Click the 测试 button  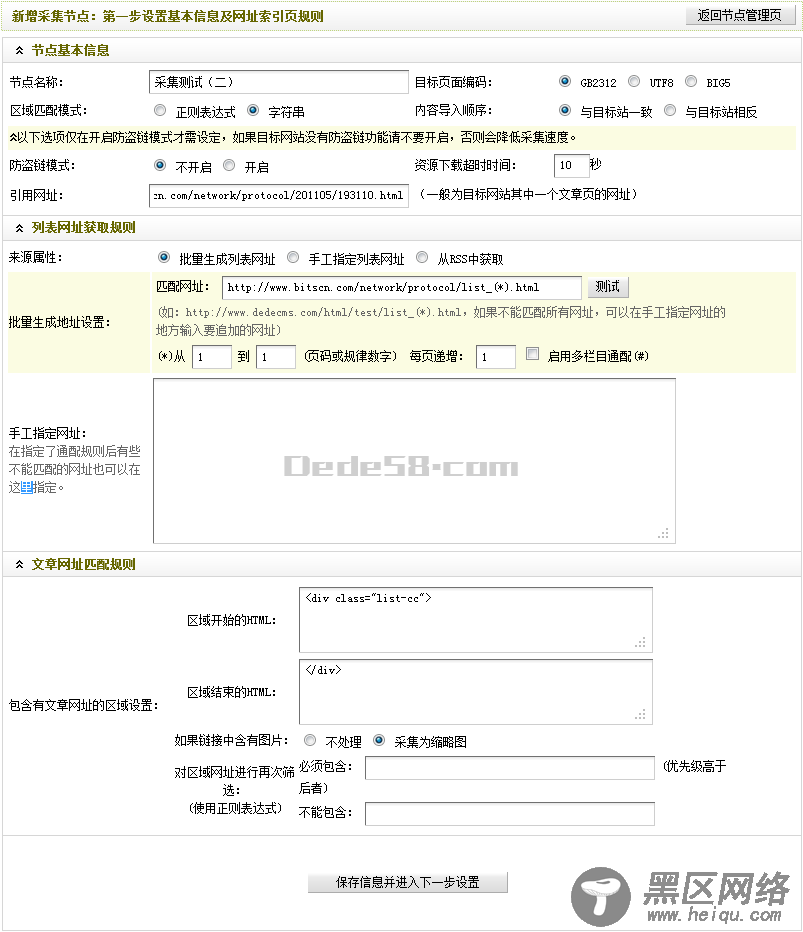click(x=607, y=287)
